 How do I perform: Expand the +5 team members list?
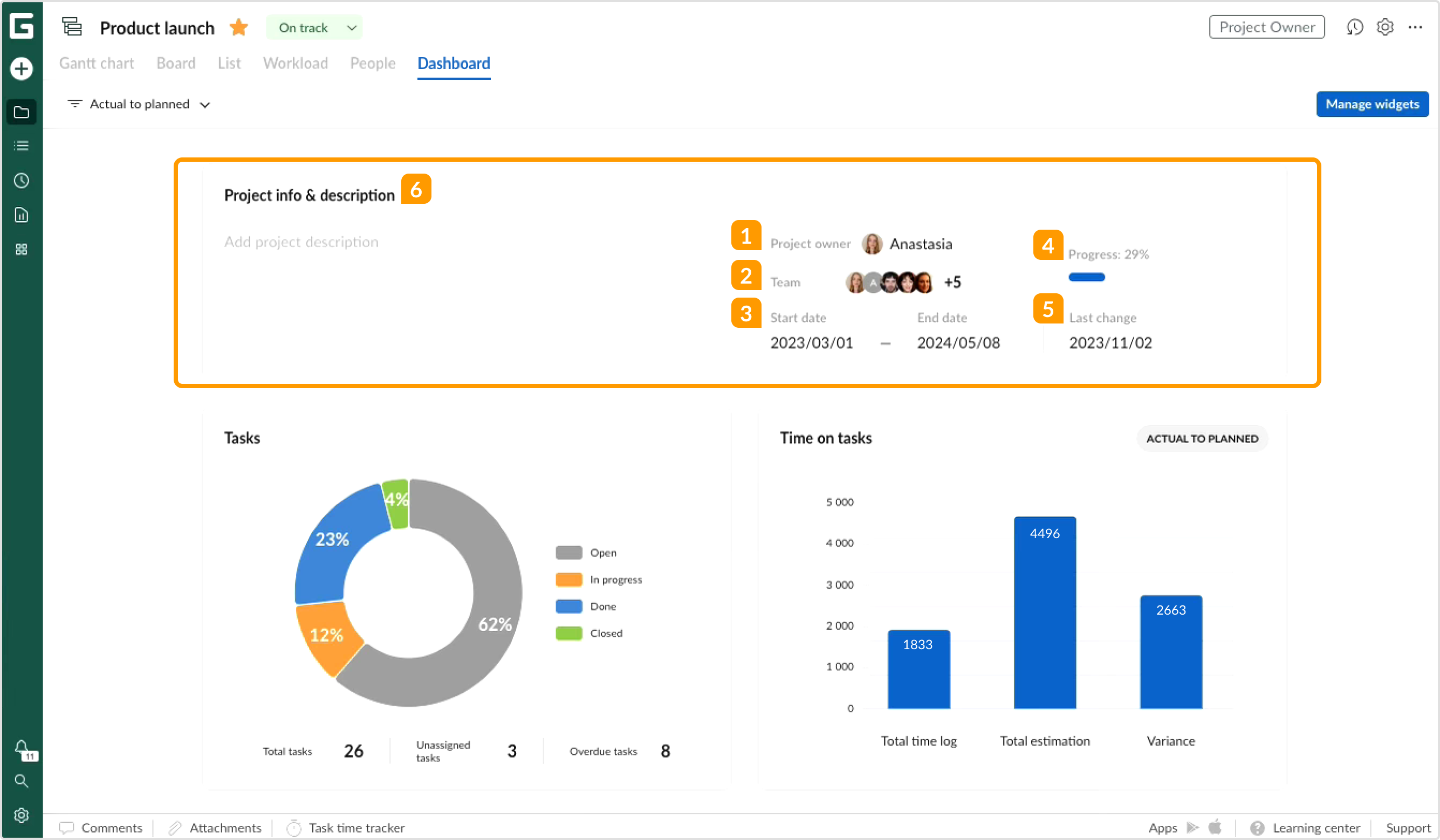click(x=952, y=282)
